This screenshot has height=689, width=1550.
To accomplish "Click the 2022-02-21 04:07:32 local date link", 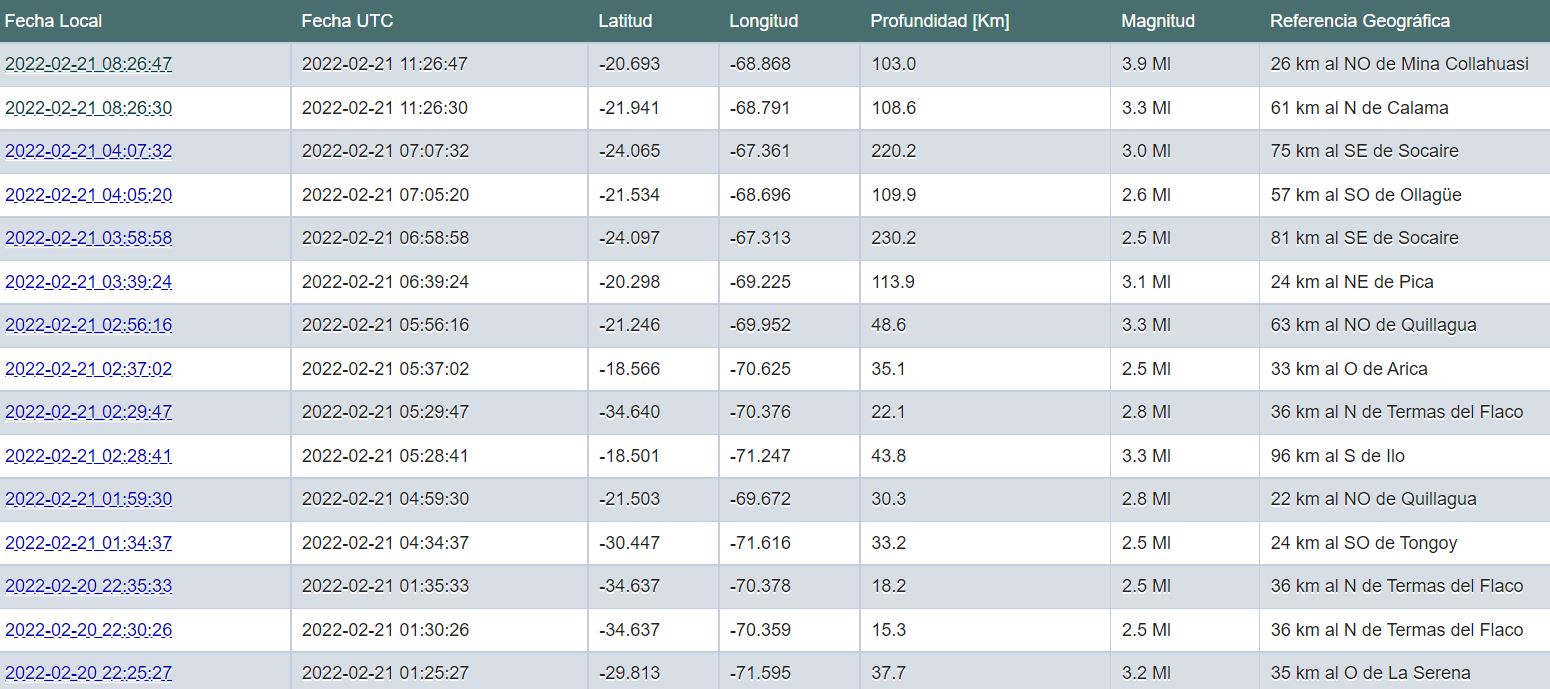I will tap(88, 151).
